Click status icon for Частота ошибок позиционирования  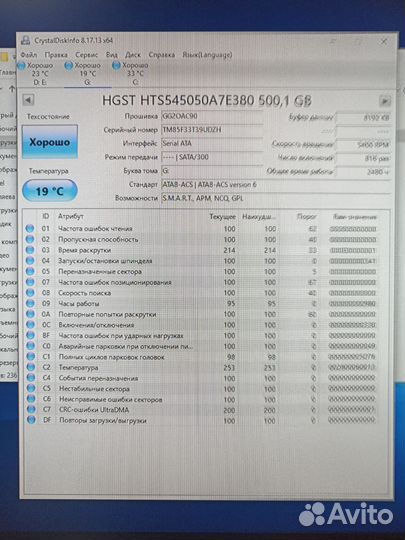pos(30,282)
